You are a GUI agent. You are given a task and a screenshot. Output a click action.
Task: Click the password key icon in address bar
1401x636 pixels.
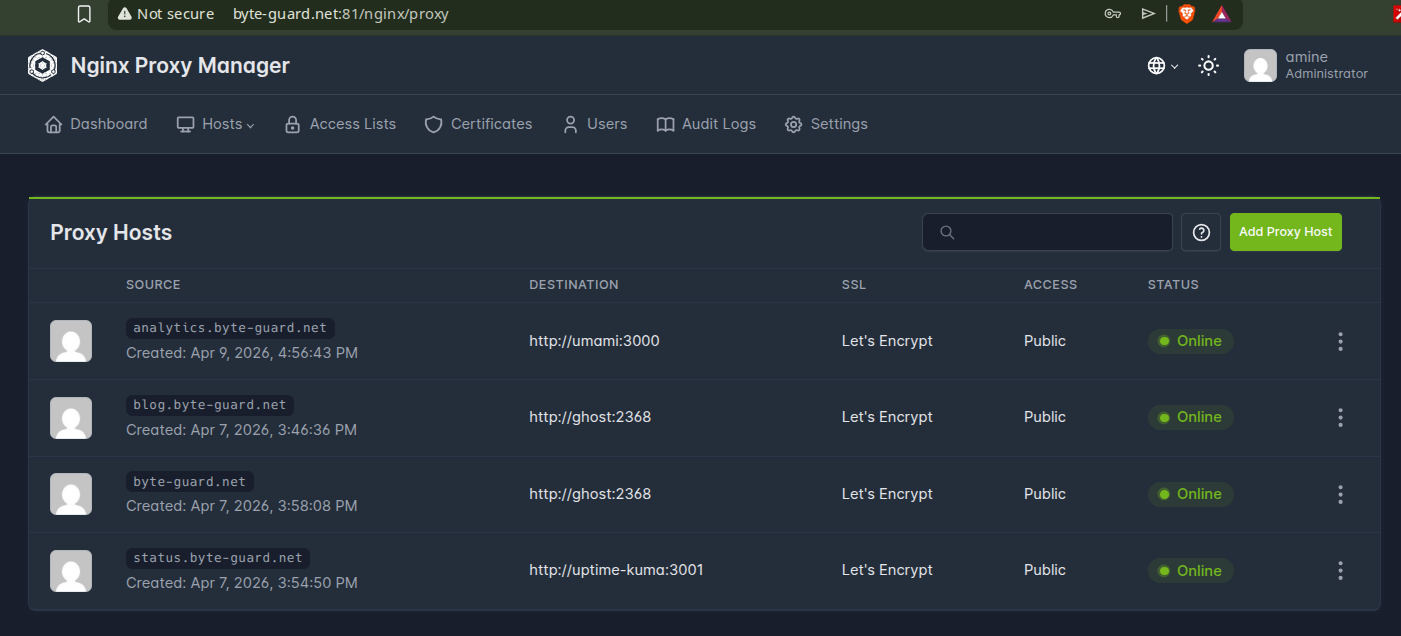tap(1112, 14)
